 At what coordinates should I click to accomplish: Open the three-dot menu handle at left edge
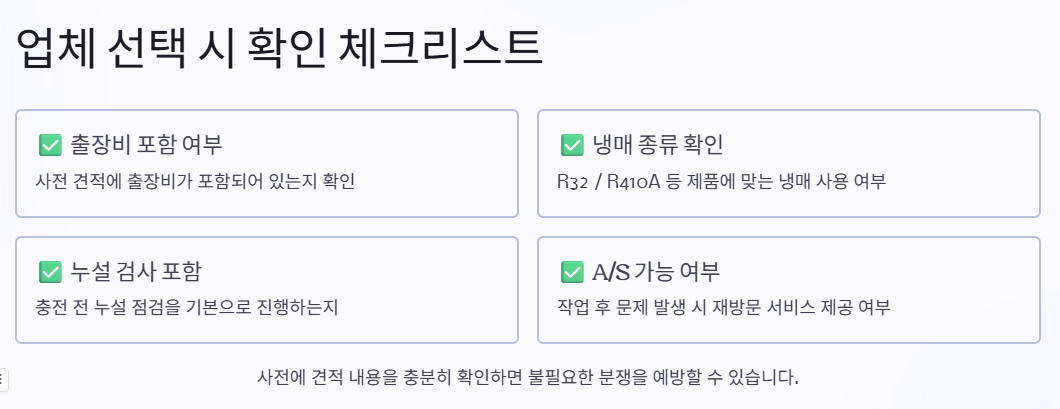tap(3, 379)
